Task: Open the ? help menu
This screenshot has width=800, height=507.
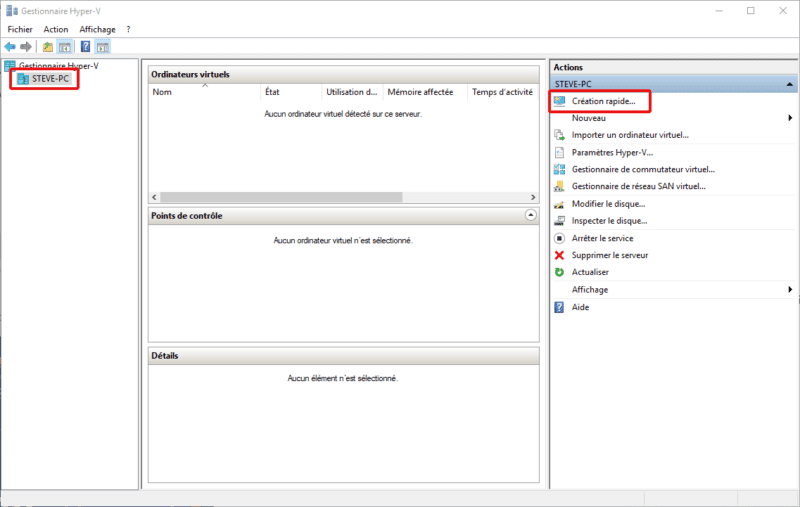Action: [128, 30]
